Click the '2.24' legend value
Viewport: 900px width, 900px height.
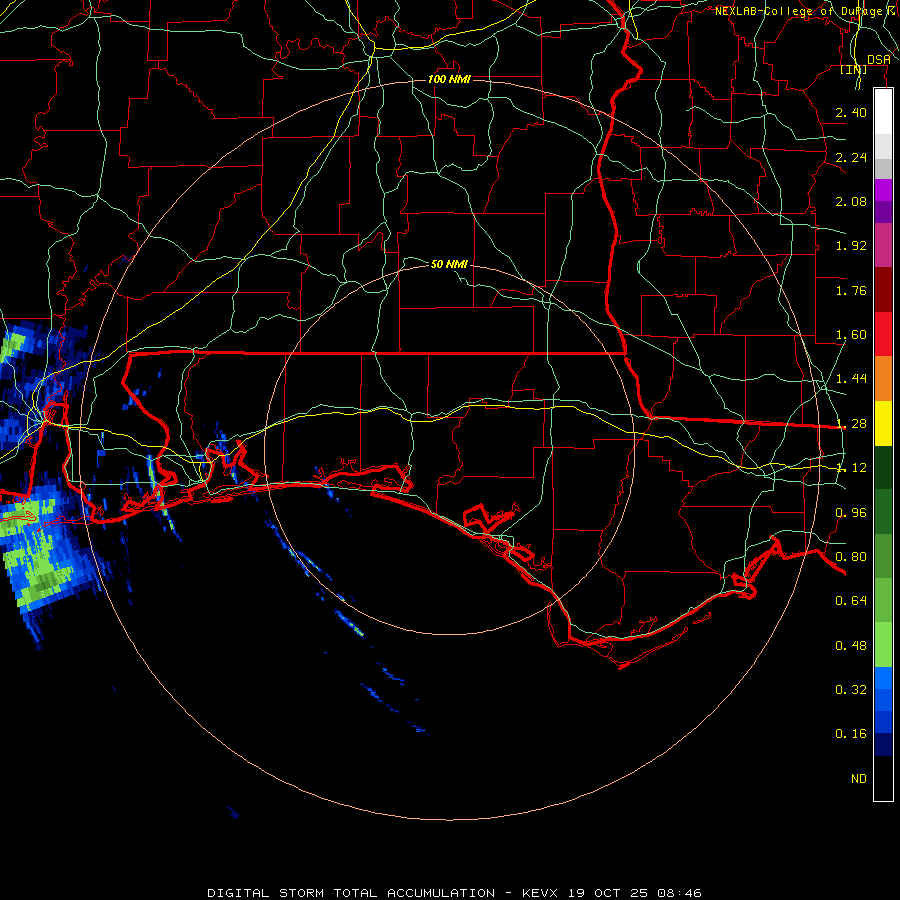coord(851,157)
